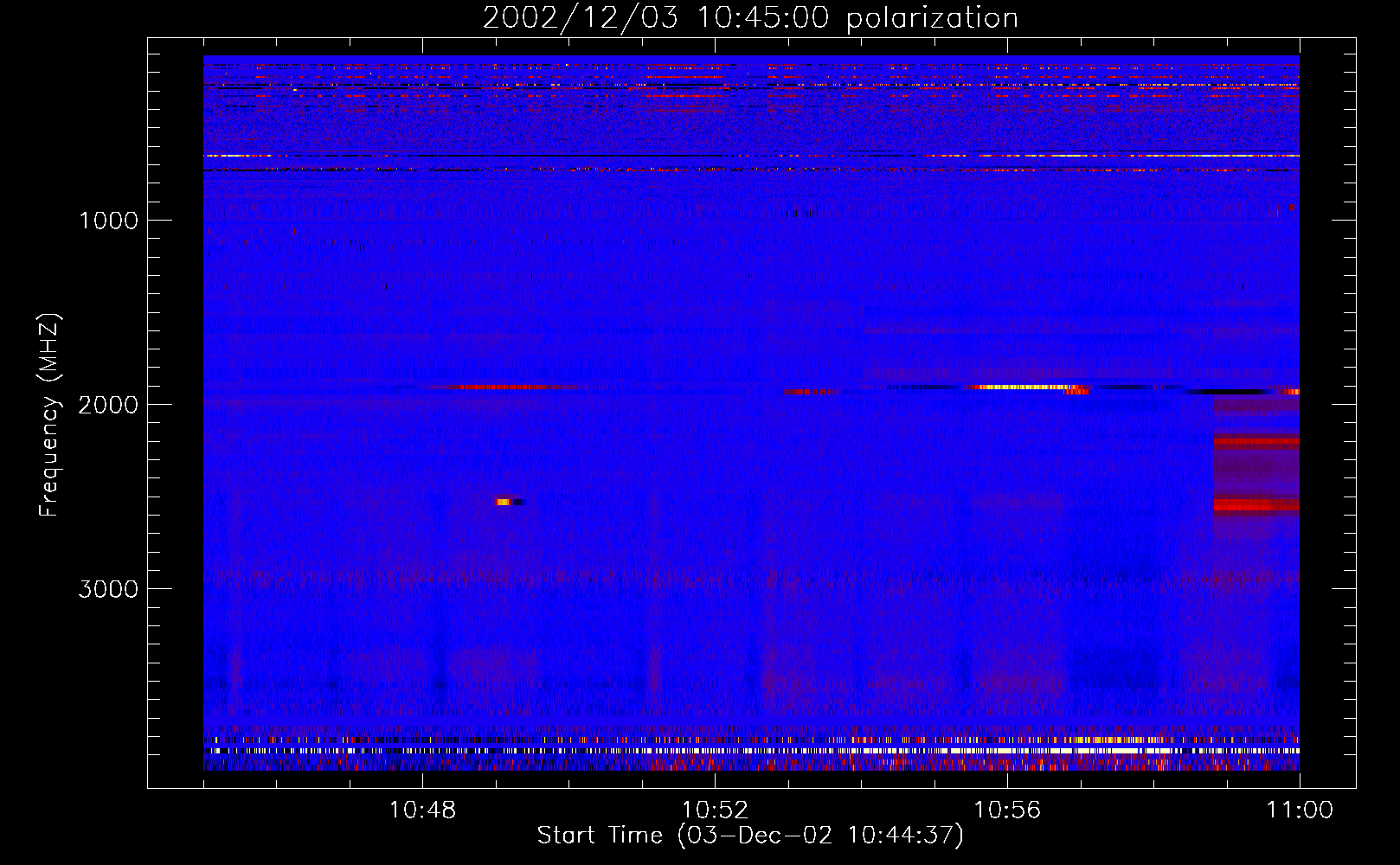The image size is (1400, 865).
Task: Click the 10:56 time tick label
Action: [x=1007, y=811]
